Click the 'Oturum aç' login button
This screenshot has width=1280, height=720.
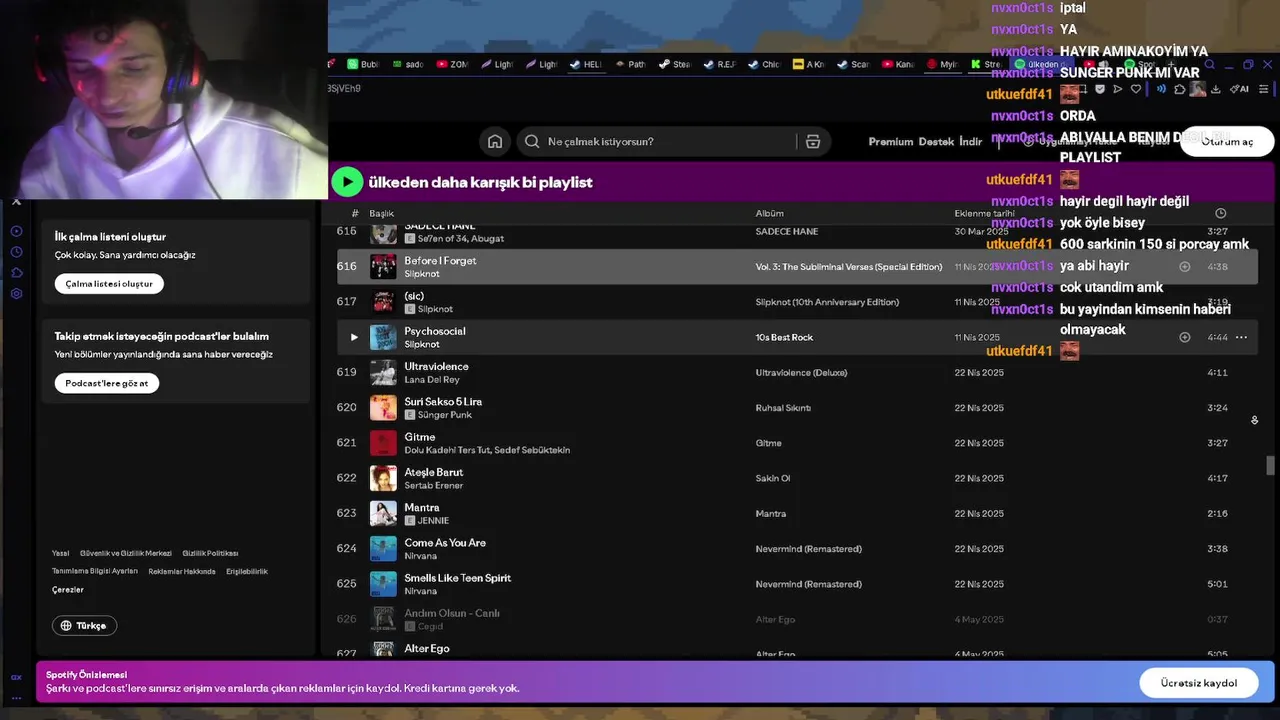[1227, 141]
